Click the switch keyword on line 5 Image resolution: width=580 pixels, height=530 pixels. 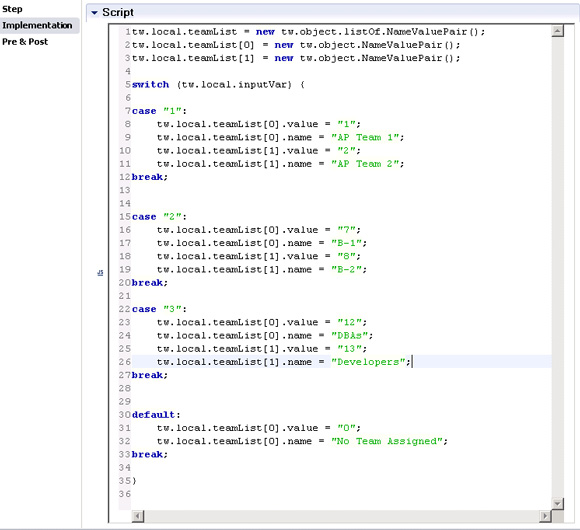click(x=151, y=85)
